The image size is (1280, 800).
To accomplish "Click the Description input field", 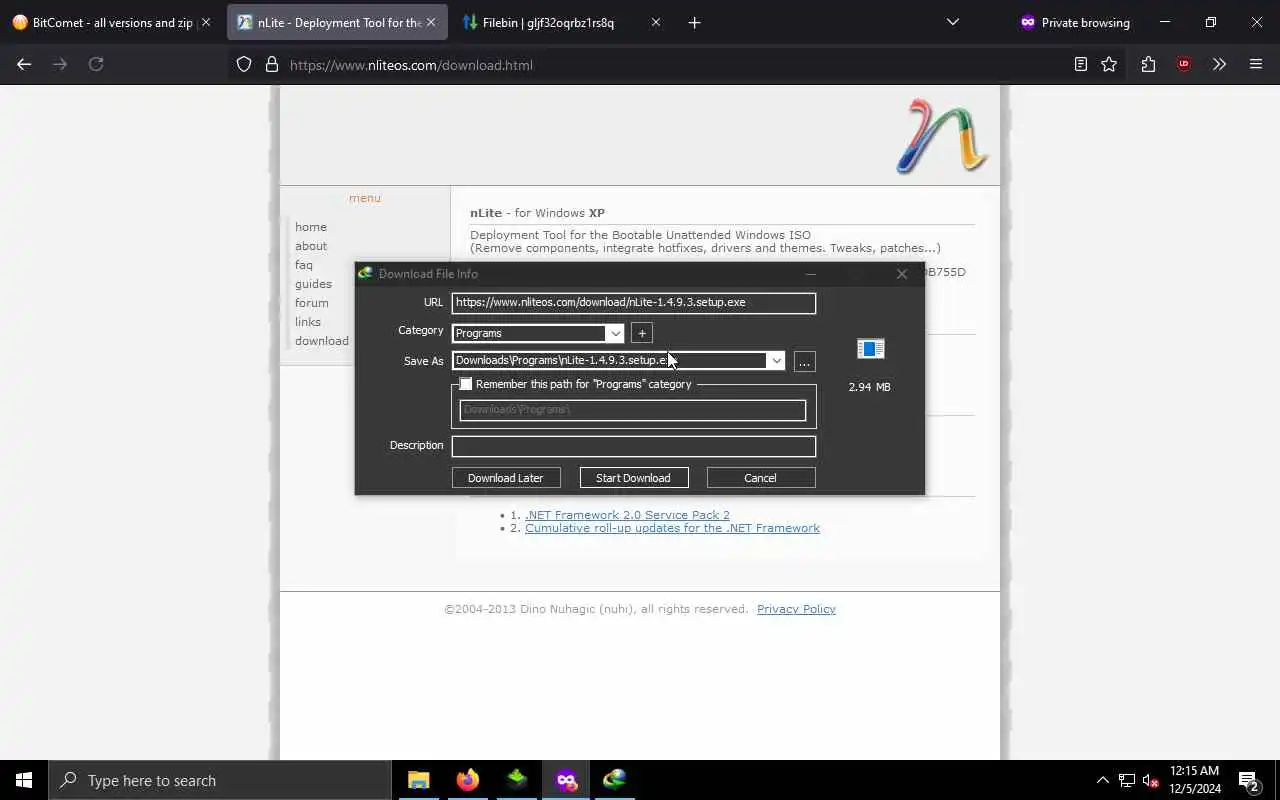I will (634, 446).
